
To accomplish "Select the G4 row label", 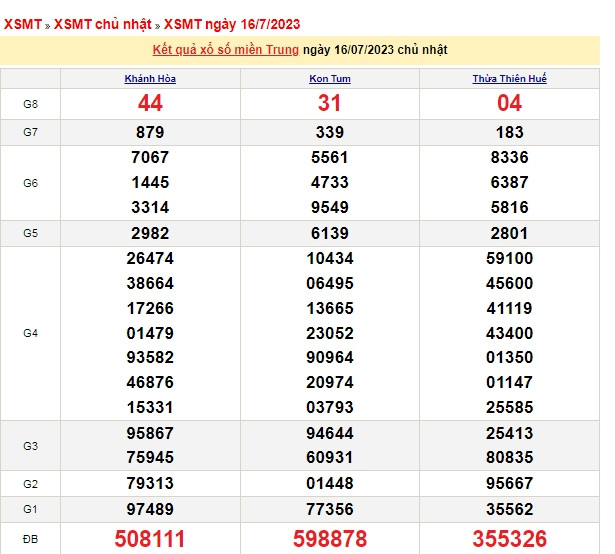I will 30,333.
